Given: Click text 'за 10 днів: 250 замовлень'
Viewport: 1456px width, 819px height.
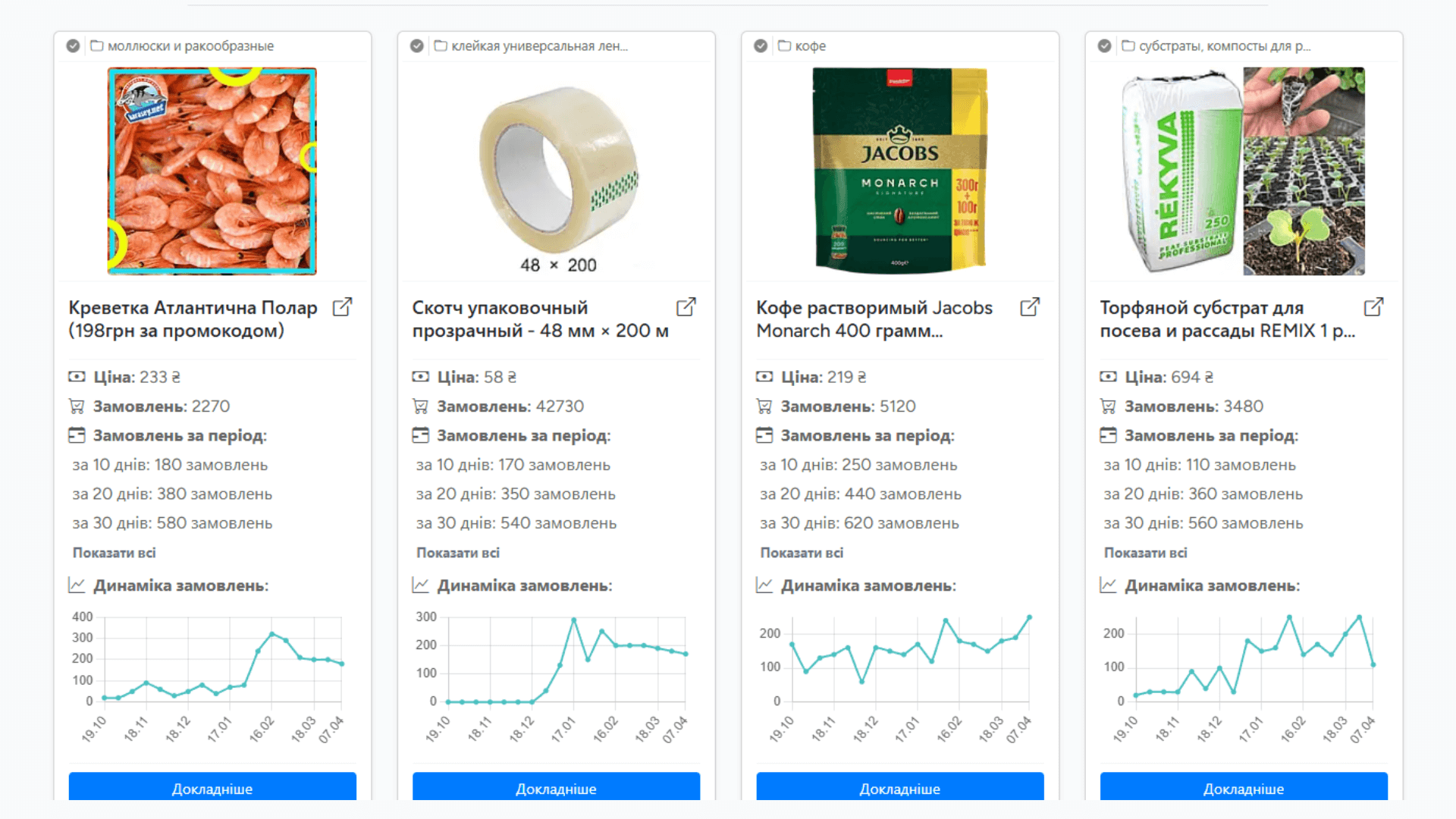Looking at the screenshot, I should tap(858, 465).
